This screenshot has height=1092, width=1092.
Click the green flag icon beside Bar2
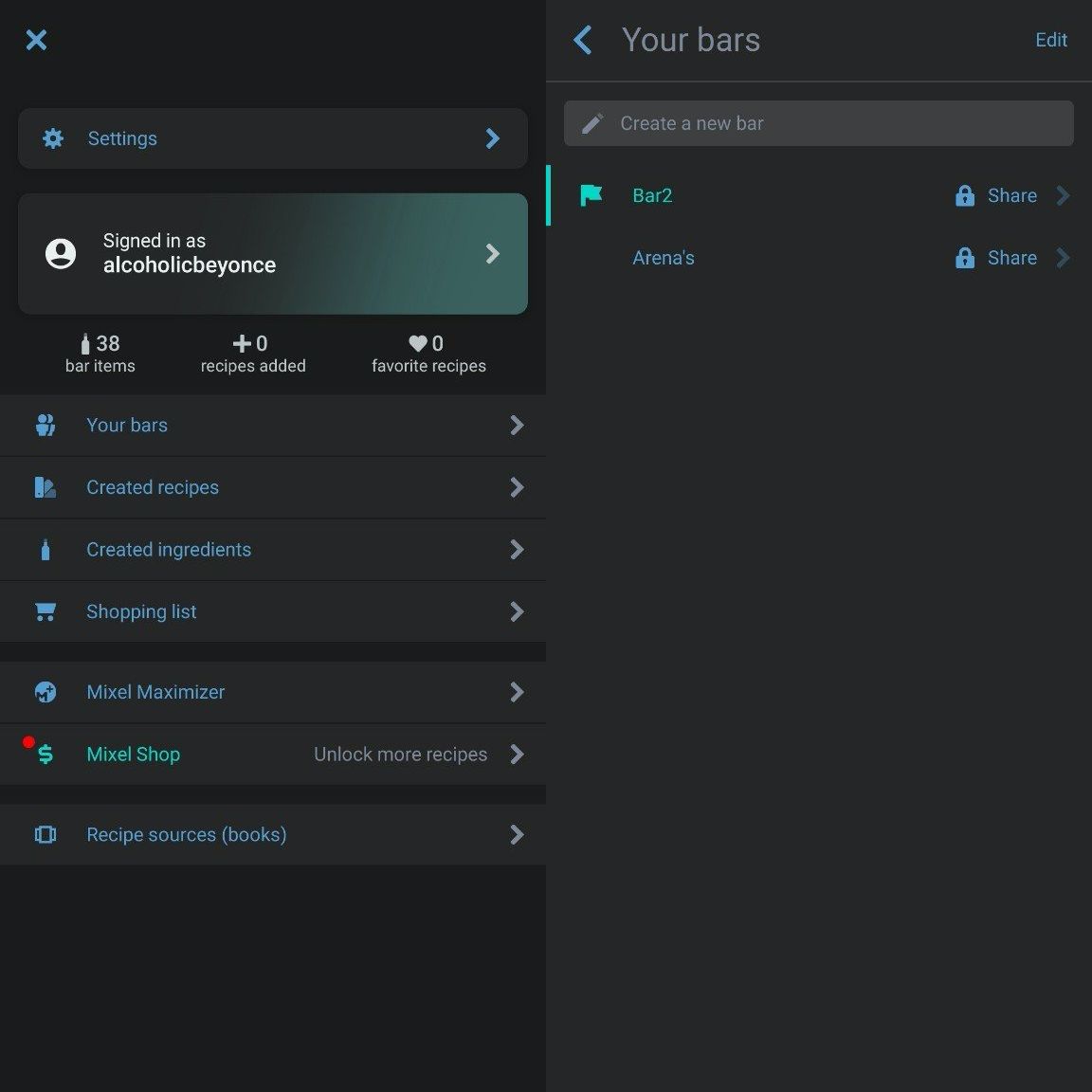tap(591, 195)
